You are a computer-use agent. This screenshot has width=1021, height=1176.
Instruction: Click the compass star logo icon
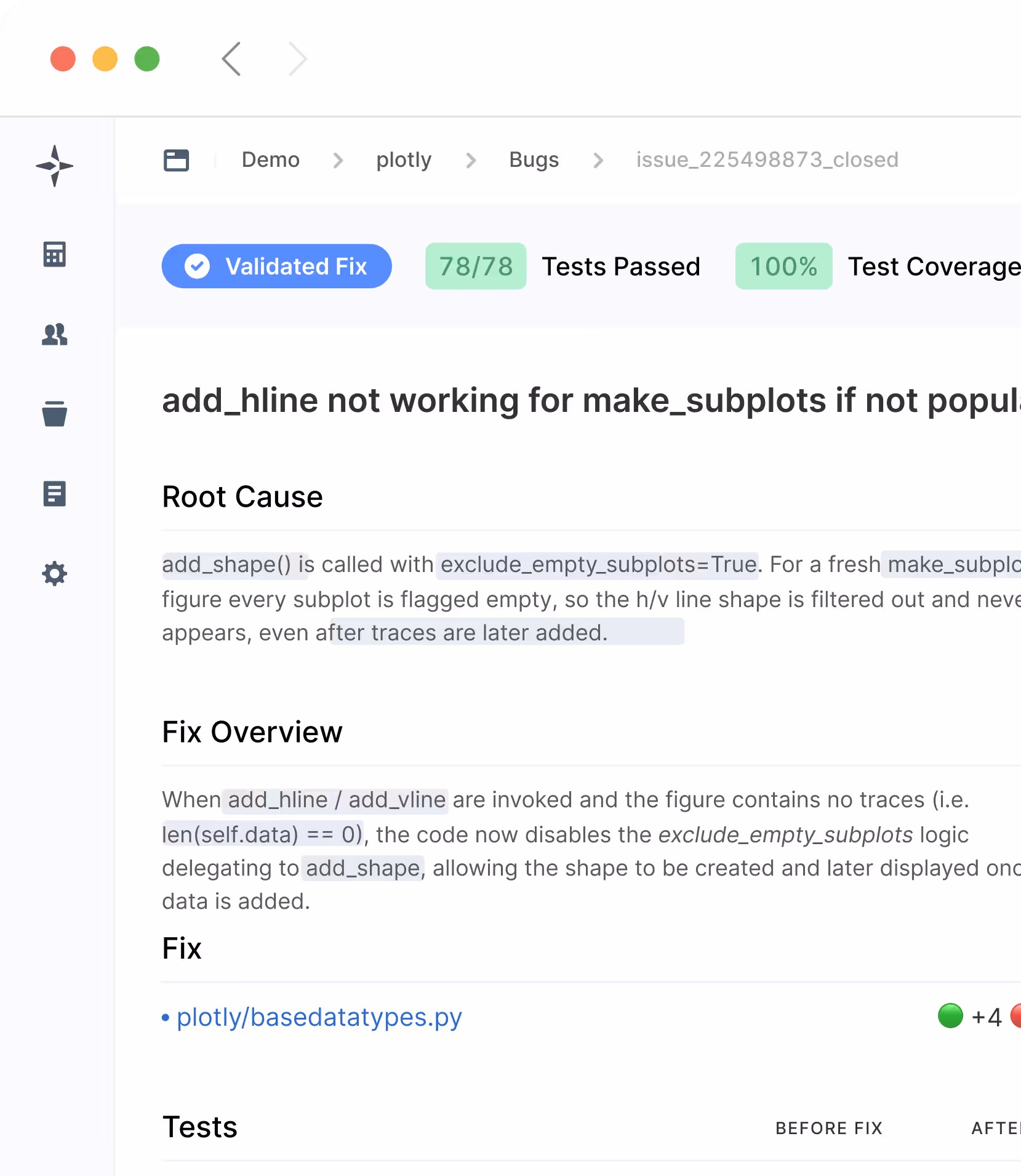coord(54,166)
